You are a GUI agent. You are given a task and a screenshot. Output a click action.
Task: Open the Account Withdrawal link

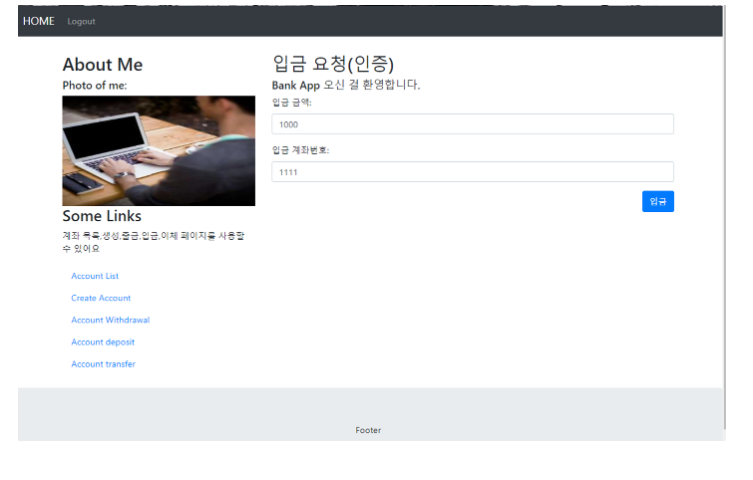coord(110,320)
